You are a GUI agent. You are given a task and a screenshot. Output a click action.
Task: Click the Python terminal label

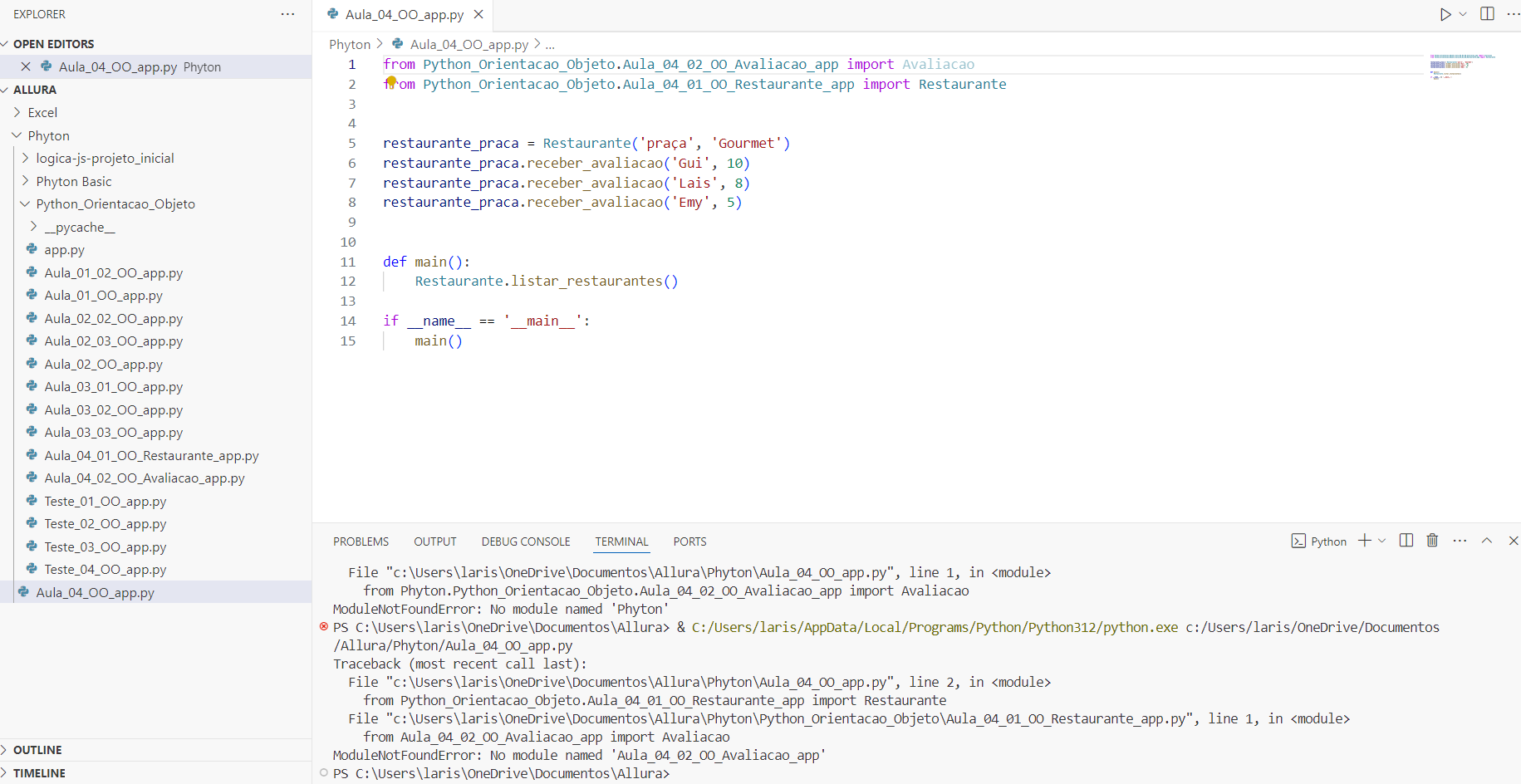click(1319, 541)
